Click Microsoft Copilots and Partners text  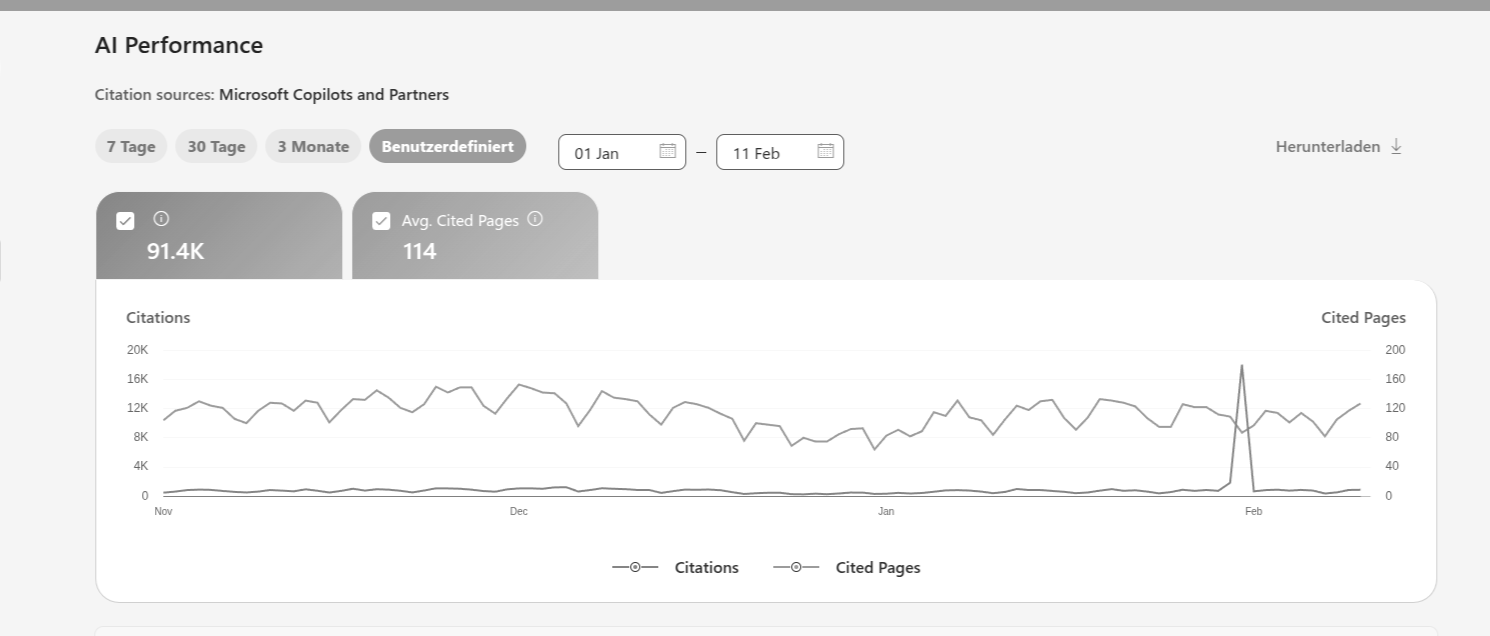coord(334,95)
